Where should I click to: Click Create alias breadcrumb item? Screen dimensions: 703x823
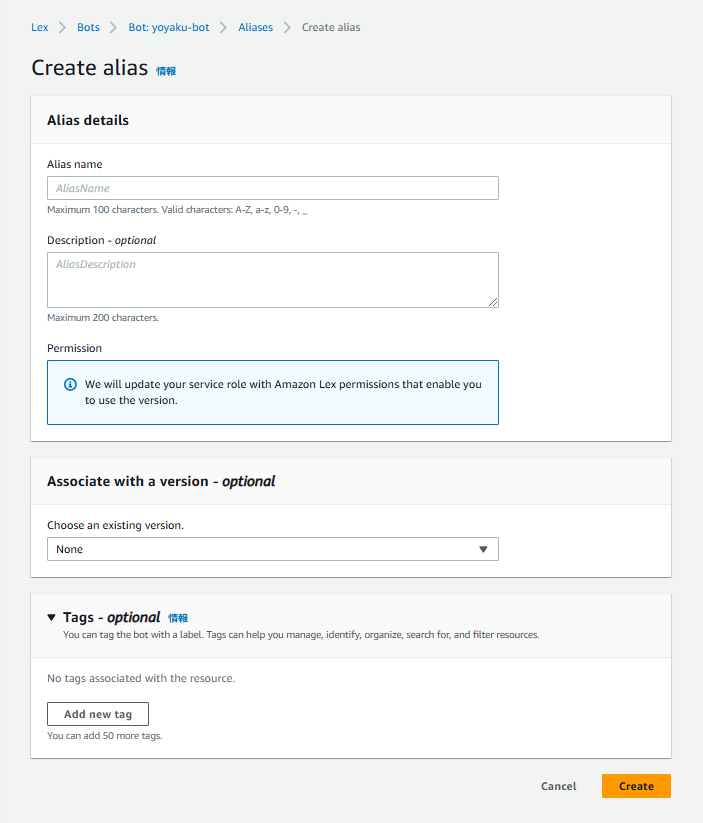click(331, 27)
